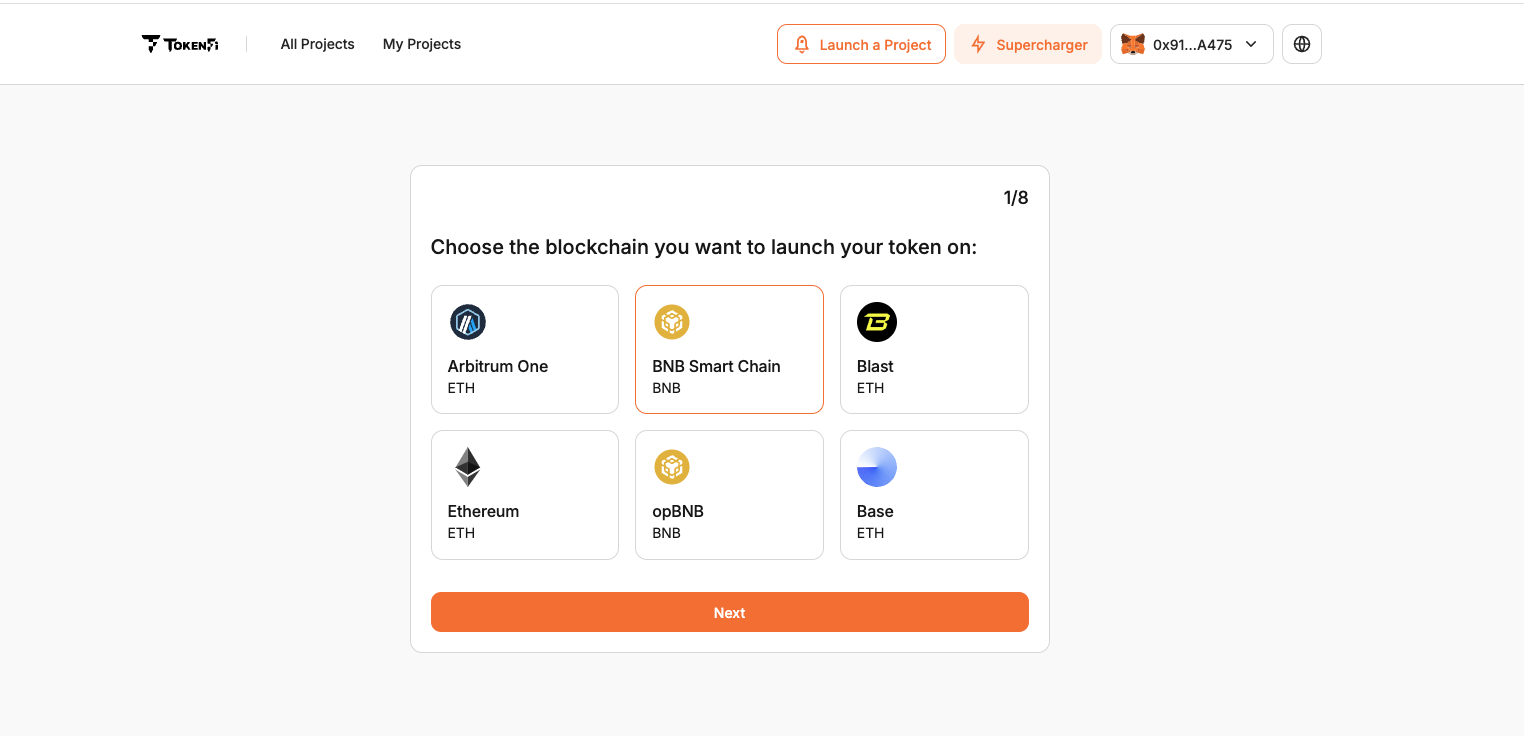1524x736 pixels.
Task: Click the Ethereum chain icon
Action: click(x=467, y=467)
